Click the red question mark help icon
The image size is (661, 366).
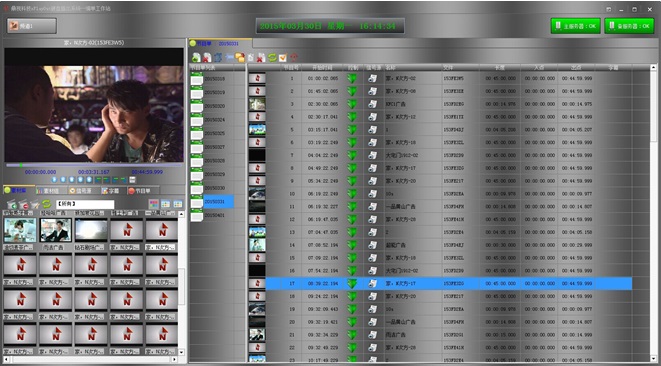click(294, 57)
